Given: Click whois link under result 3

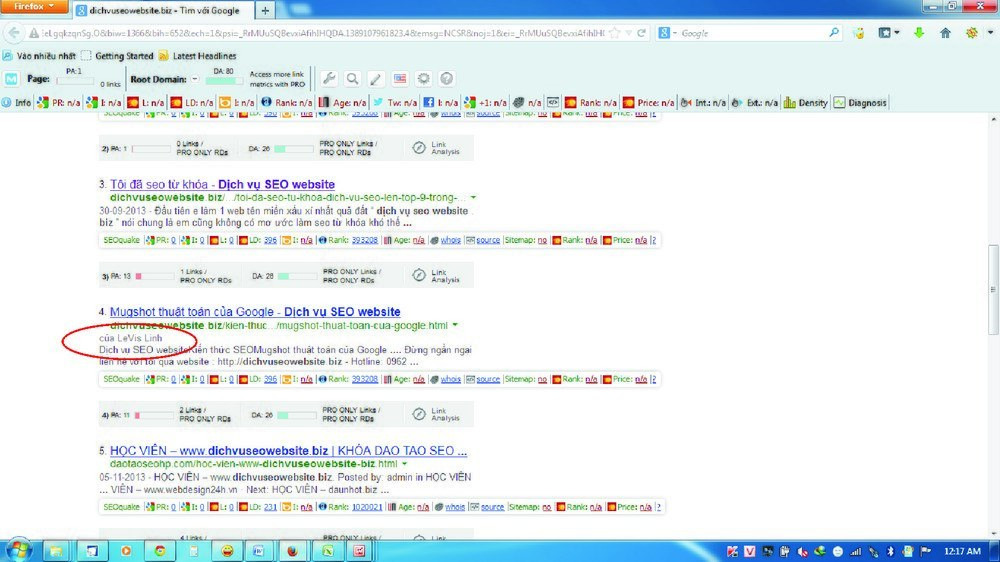Looking at the screenshot, I should tap(450, 240).
